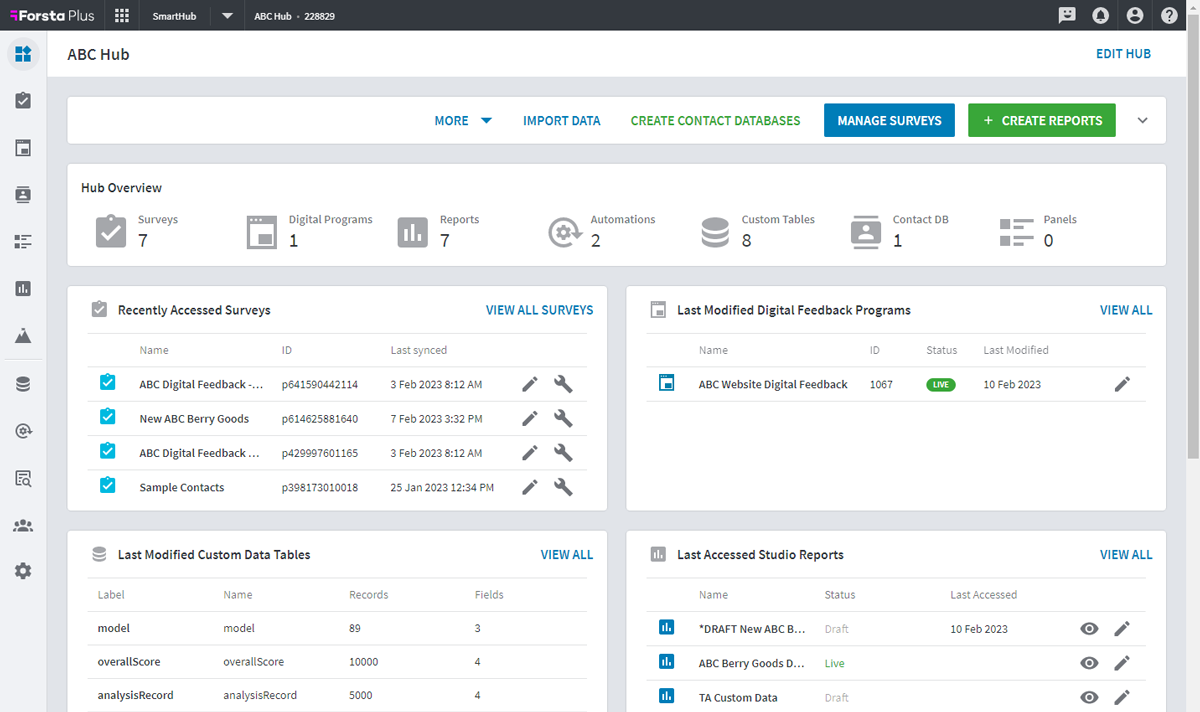Open the Automations overview tile

(602, 231)
